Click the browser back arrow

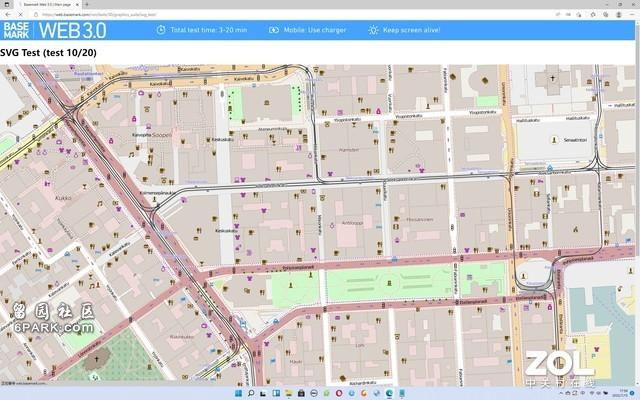coord(7,14)
